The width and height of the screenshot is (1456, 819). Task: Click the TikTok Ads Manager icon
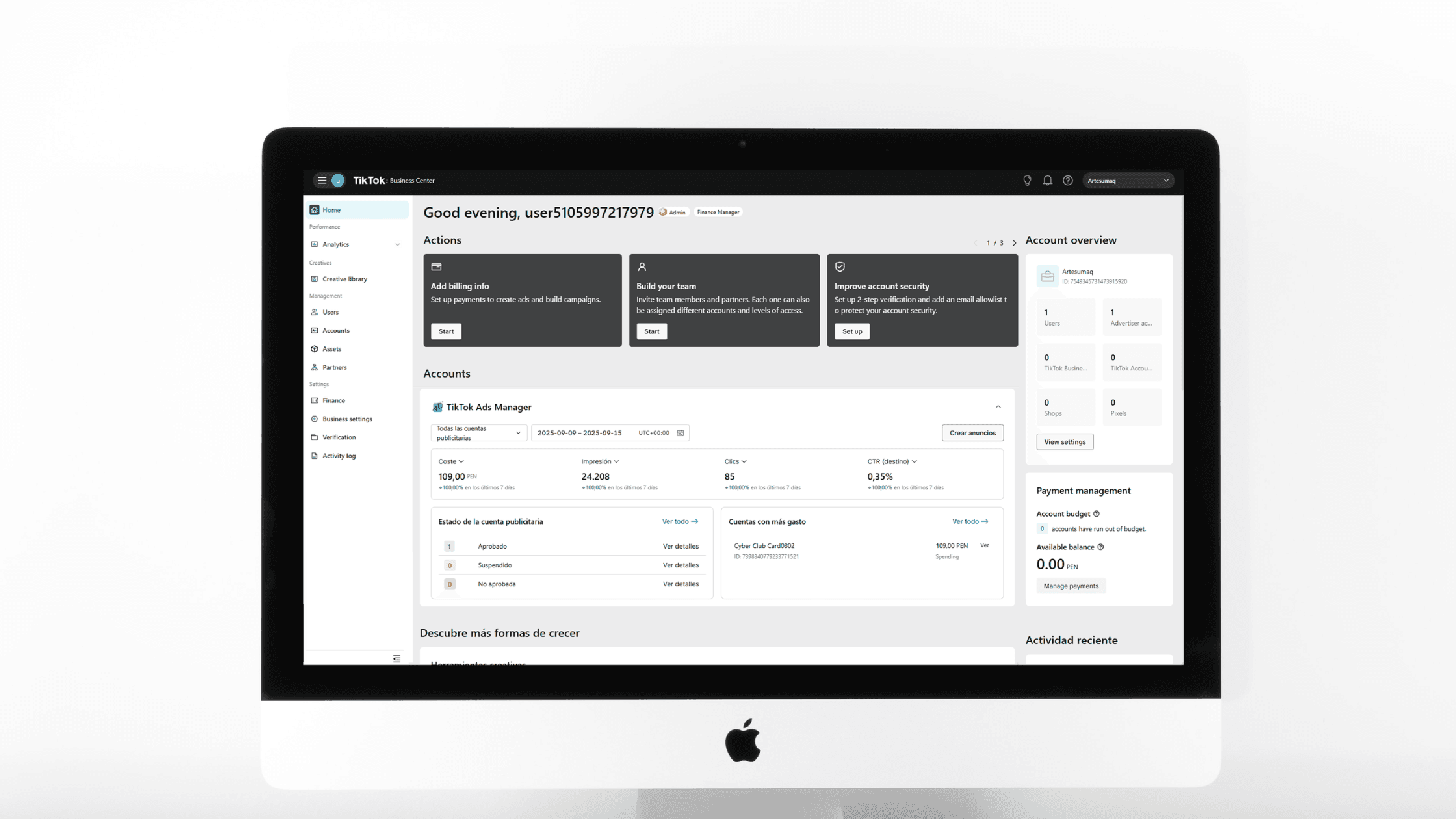click(437, 408)
